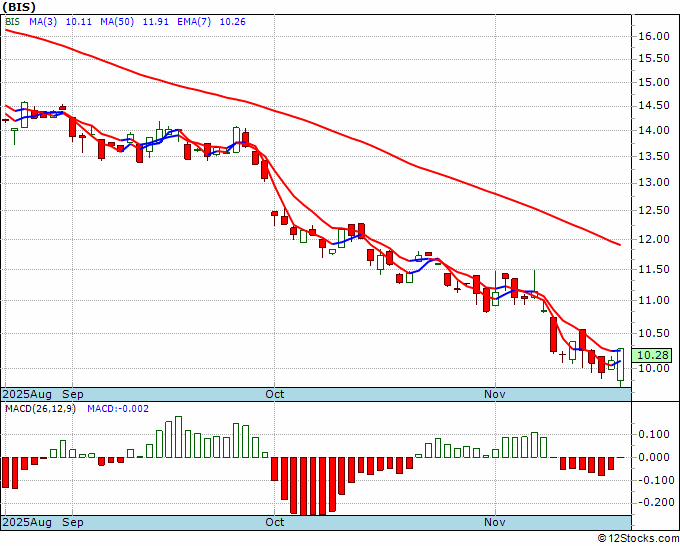
Task: Click the MA(3) indicator label
Action: coord(43,21)
